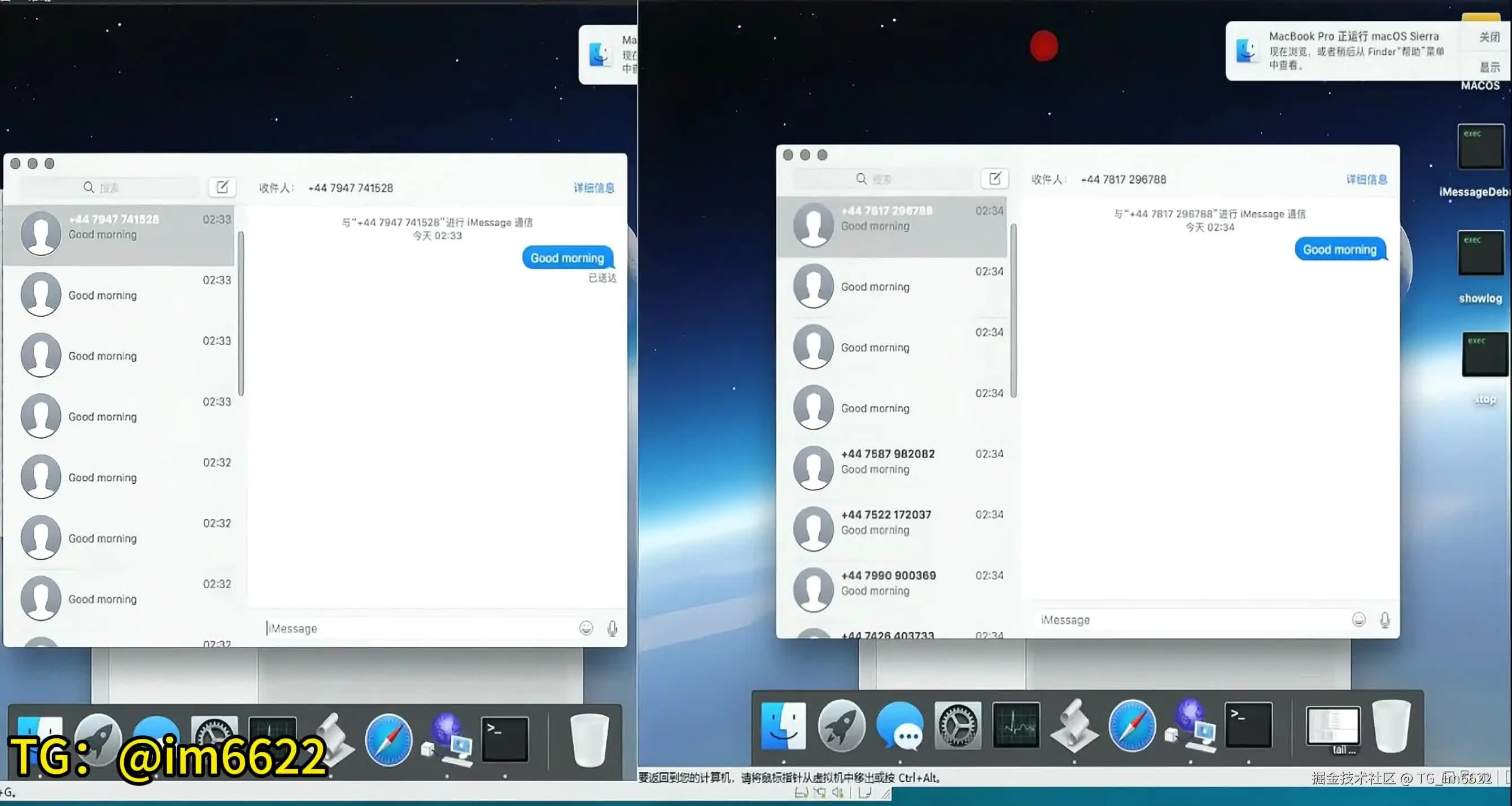
Task: Open Activity Monitor from the right dock
Action: click(x=1016, y=725)
